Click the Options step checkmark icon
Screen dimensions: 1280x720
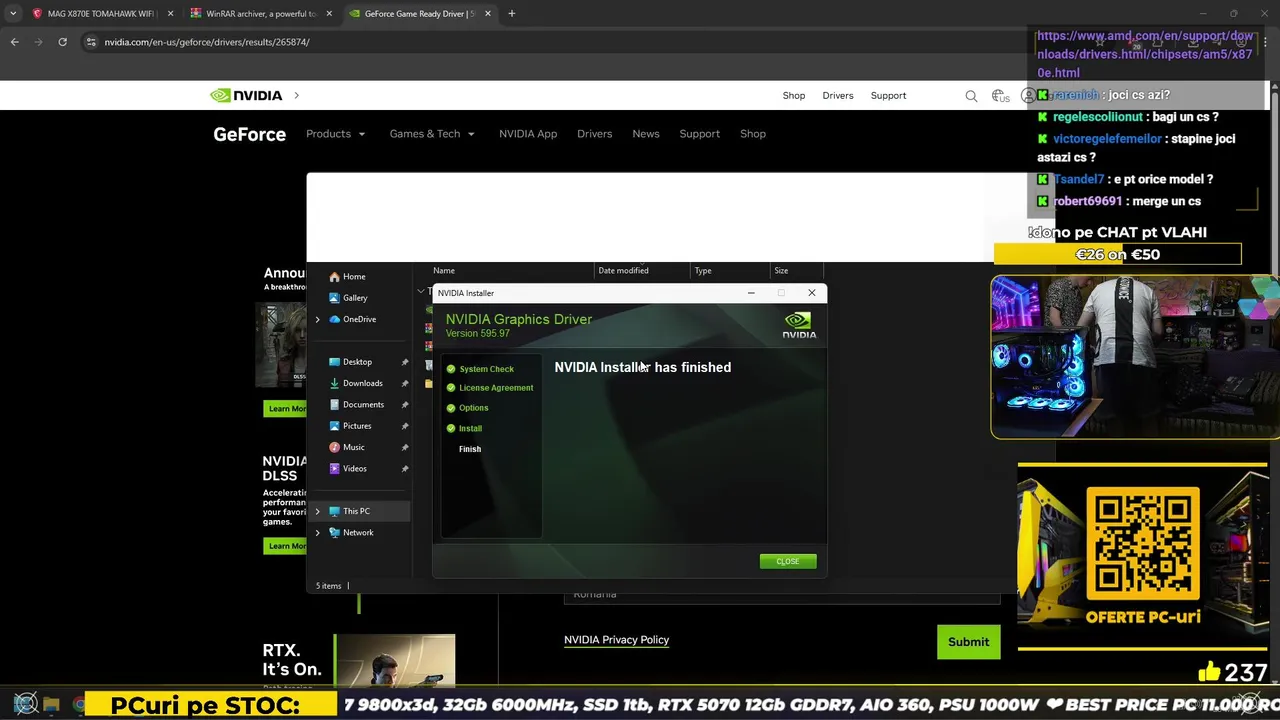[451, 408]
